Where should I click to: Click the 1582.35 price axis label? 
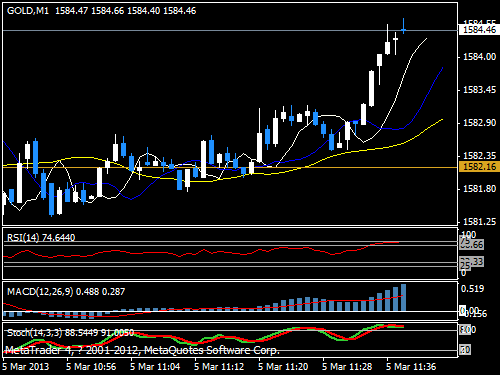(x=479, y=156)
